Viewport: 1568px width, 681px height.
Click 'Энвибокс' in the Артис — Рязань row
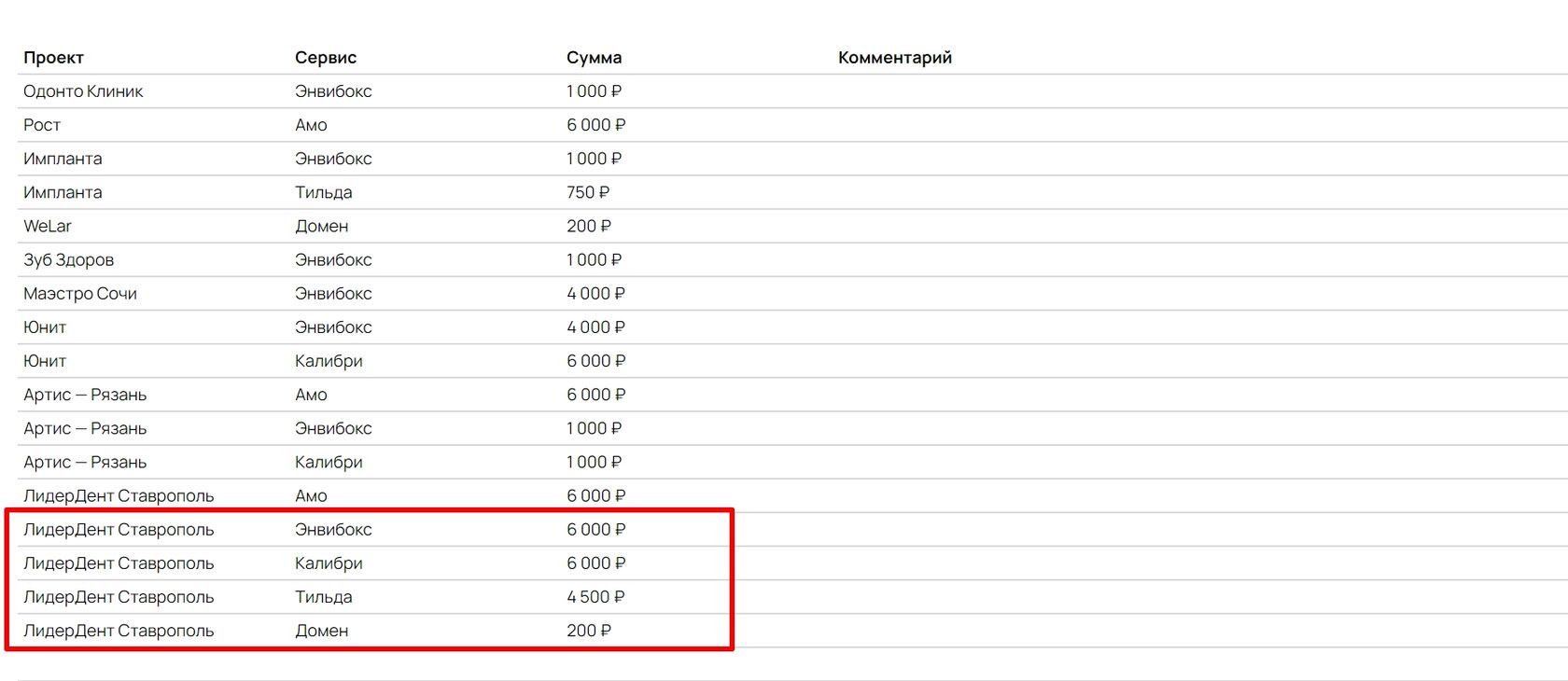tap(333, 428)
